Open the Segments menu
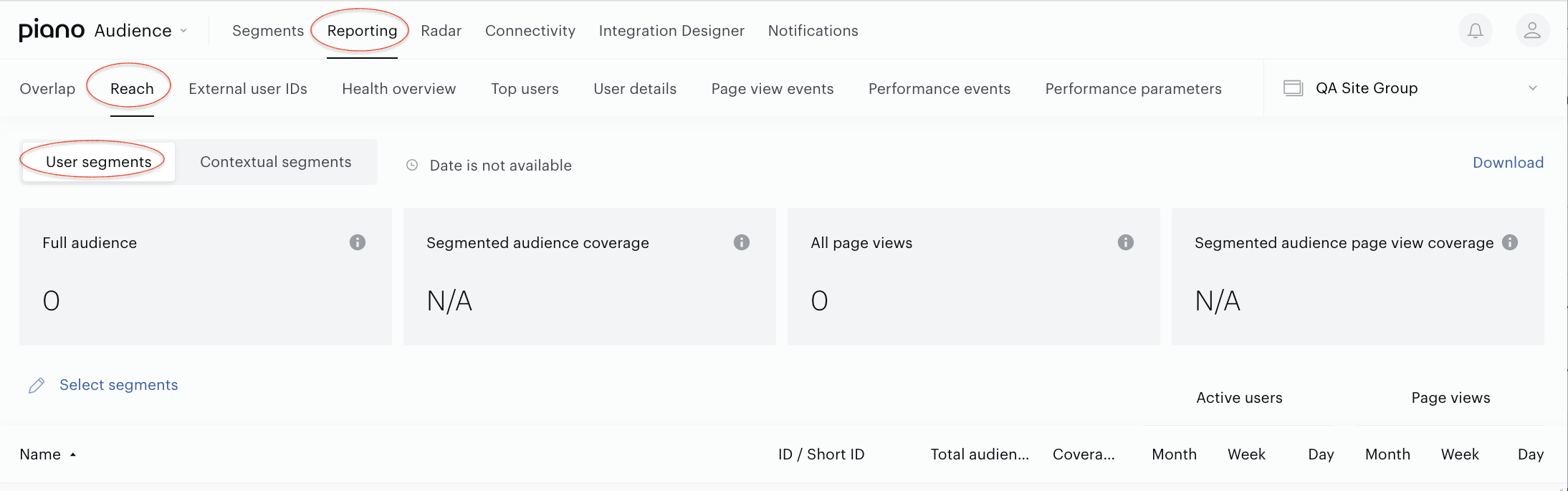This screenshot has height=491, width=1568. [x=268, y=31]
